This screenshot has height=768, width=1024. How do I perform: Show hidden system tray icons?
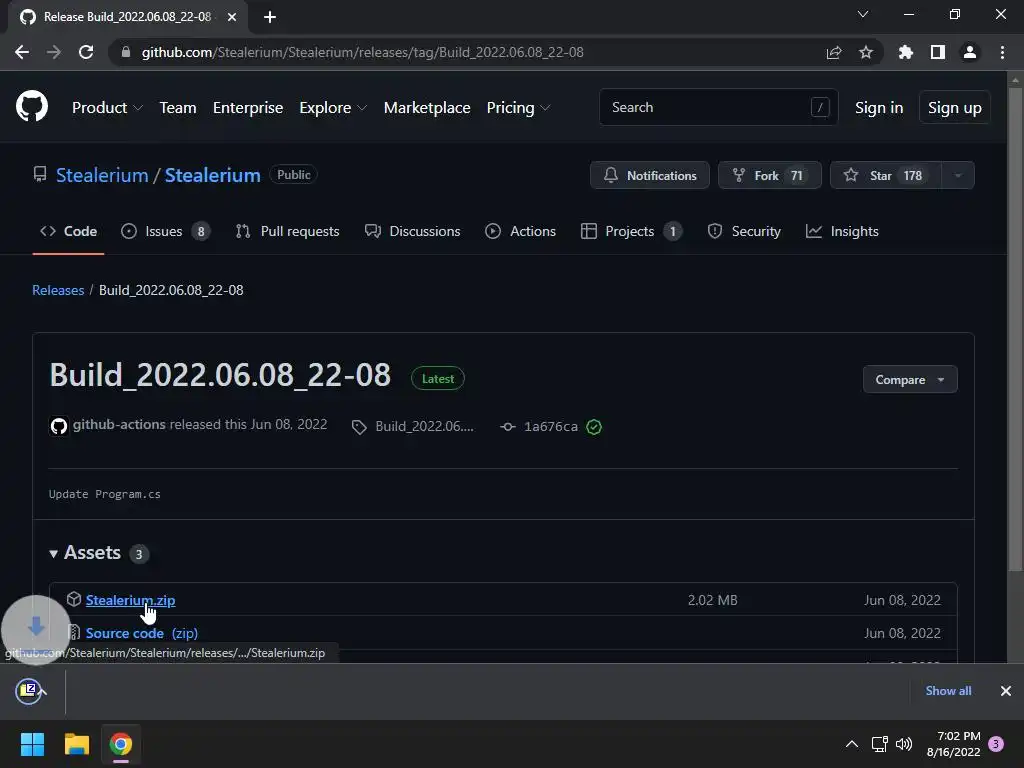pos(852,743)
